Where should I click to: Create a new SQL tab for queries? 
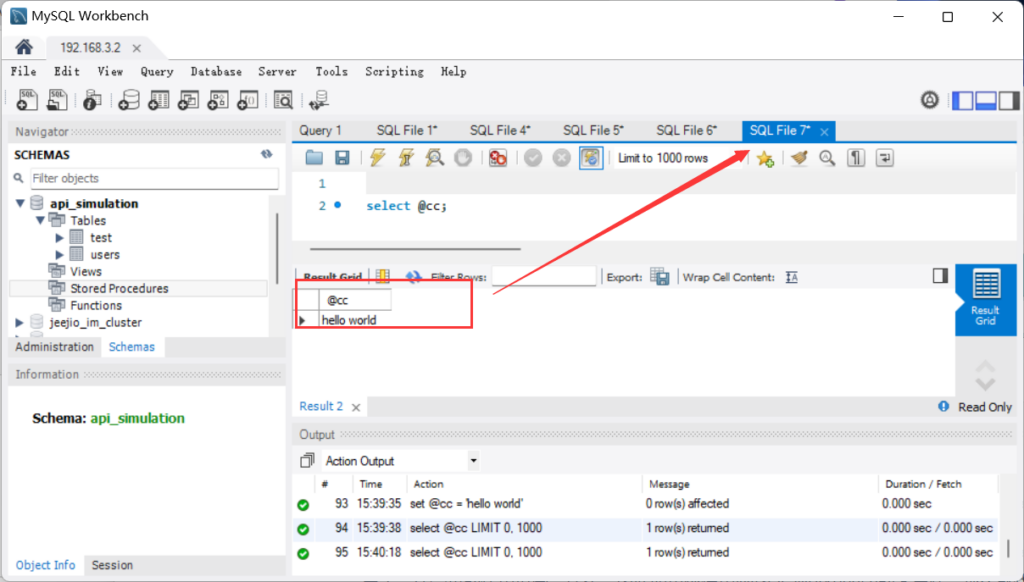pyautogui.click(x=27, y=100)
